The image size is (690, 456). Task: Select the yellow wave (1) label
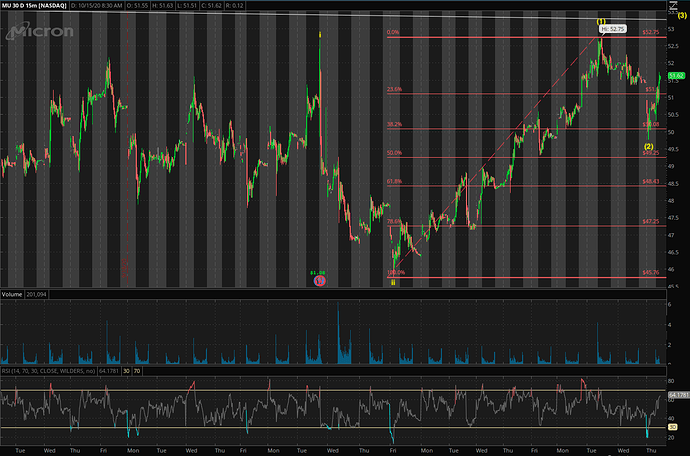pyautogui.click(x=601, y=21)
